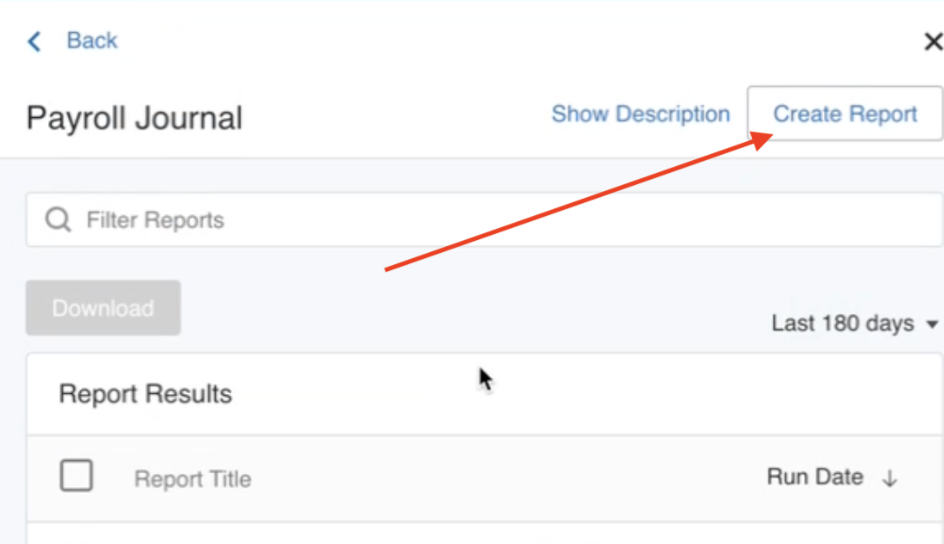Open the Last 180 days dropdown

tap(842, 324)
